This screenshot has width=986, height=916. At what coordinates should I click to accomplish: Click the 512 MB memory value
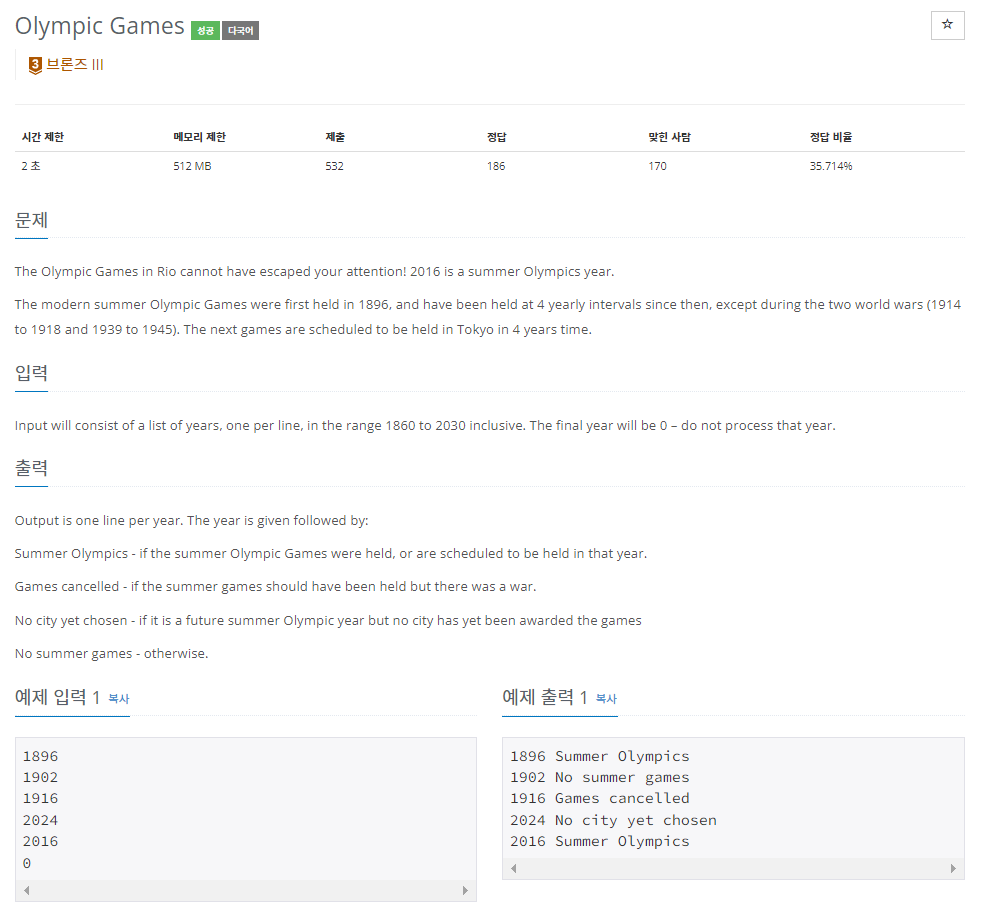[192, 166]
